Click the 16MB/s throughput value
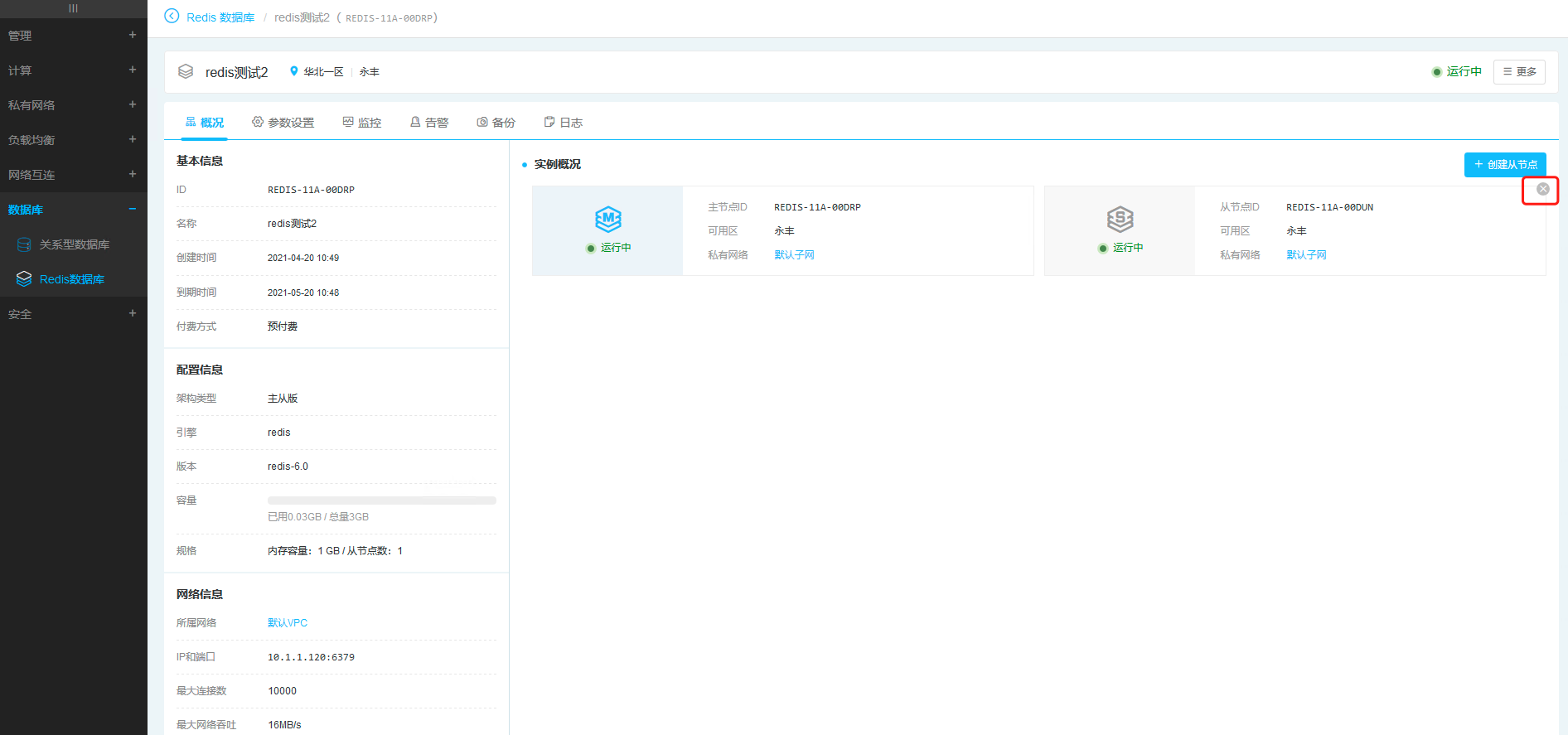Screen dimensions: 1568x735 [x=284, y=725]
